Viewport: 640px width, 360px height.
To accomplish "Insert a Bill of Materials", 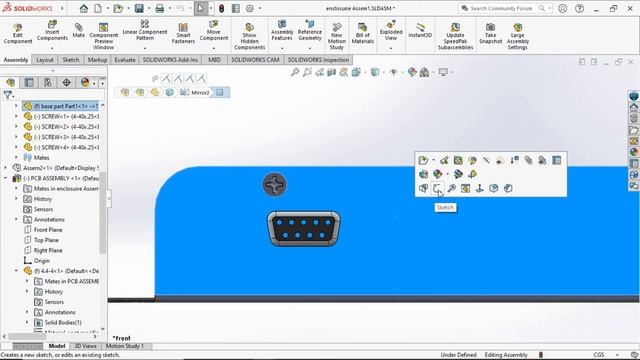I will 362,33.
